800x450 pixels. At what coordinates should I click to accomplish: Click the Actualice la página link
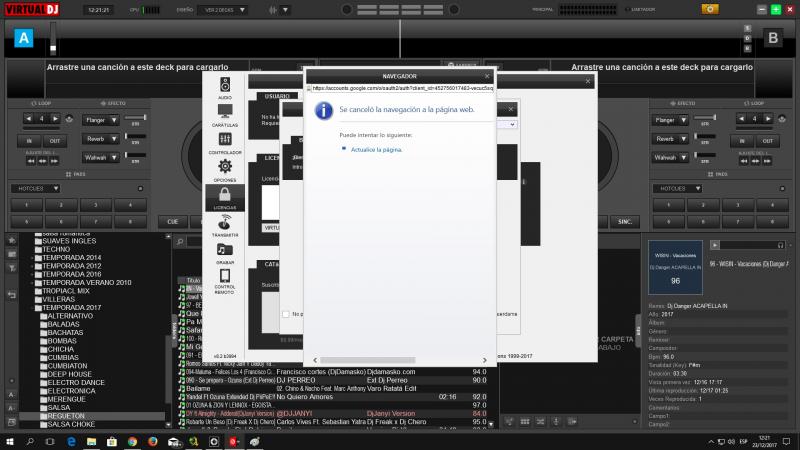(377, 149)
